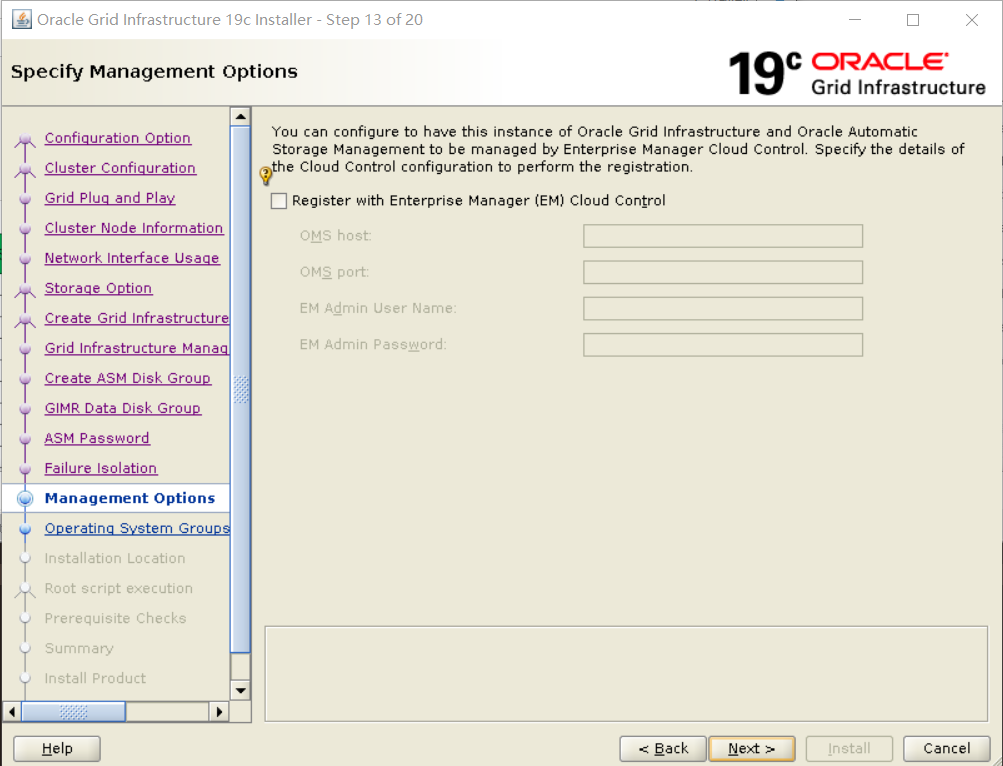Click step list scroll up arrow
The height and width of the screenshot is (766, 1003).
coord(241,116)
